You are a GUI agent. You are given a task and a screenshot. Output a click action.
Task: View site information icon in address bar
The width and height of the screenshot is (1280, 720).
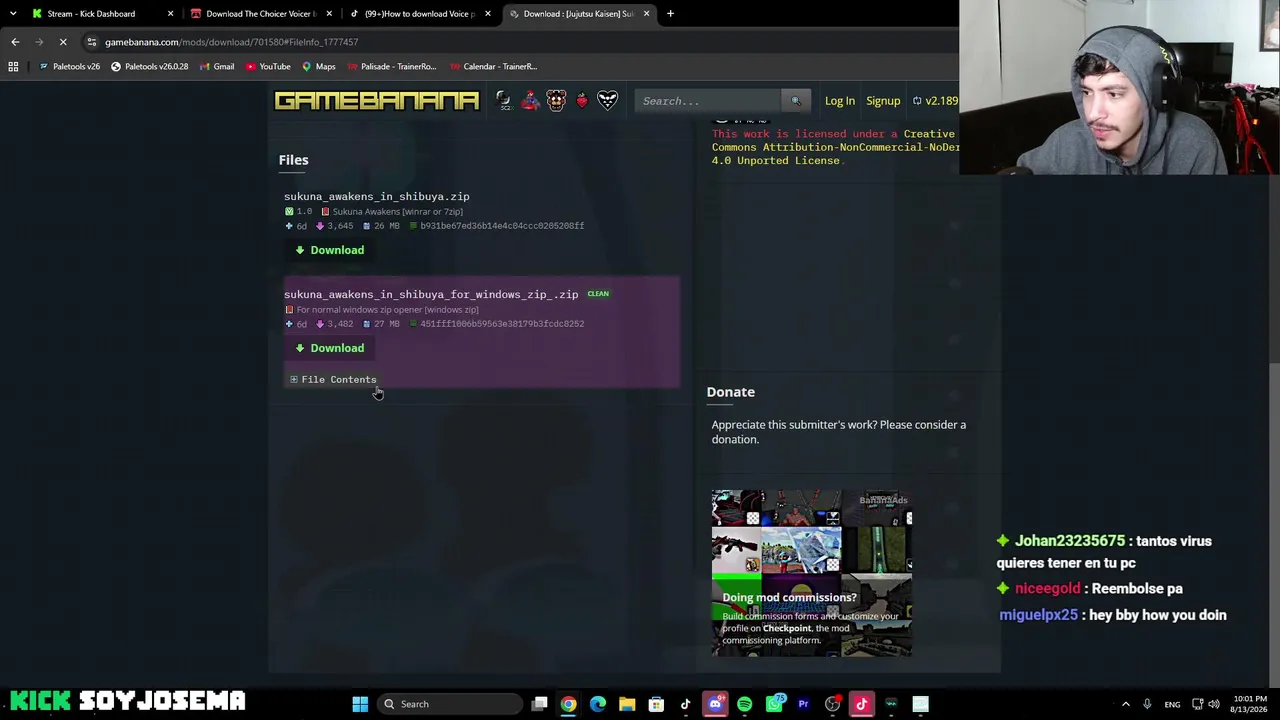pyautogui.click(x=91, y=42)
